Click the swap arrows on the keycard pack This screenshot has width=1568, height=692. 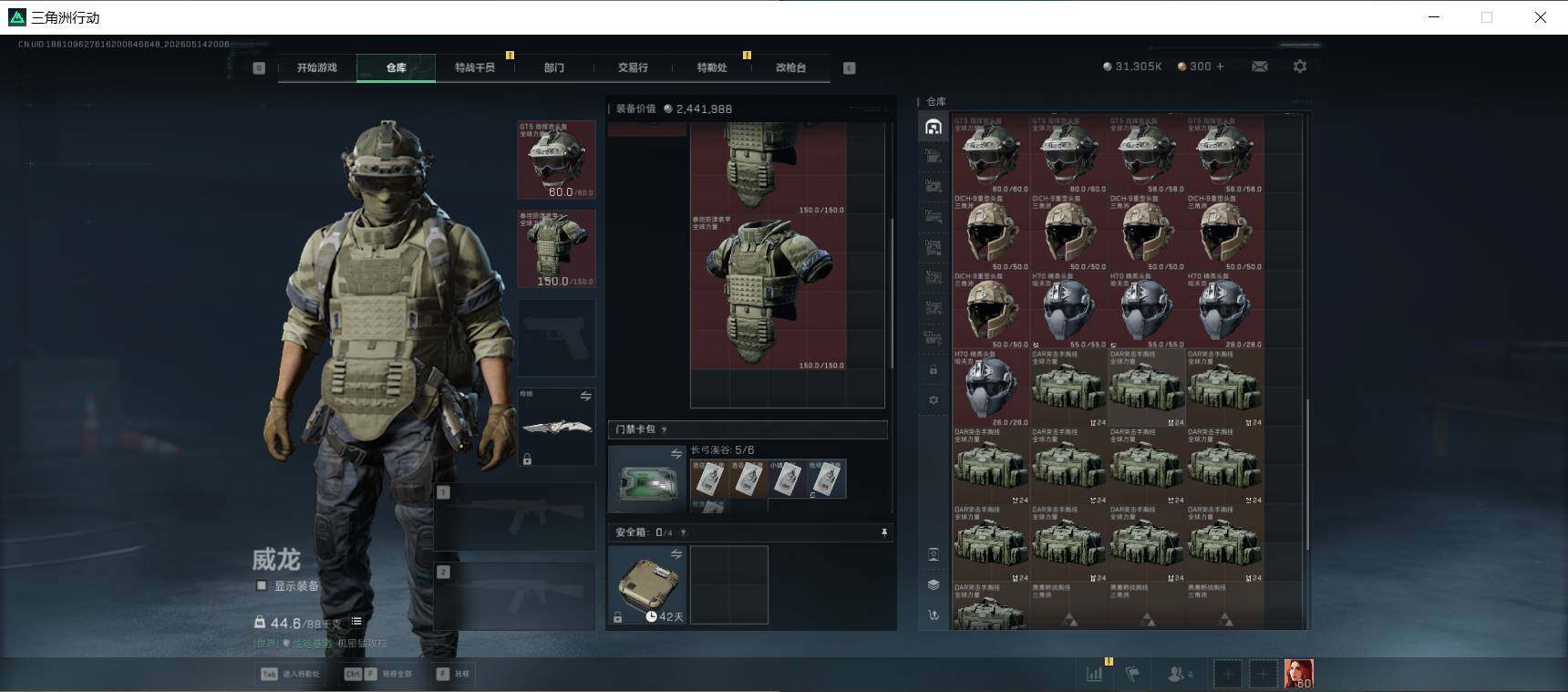[676, 453]
